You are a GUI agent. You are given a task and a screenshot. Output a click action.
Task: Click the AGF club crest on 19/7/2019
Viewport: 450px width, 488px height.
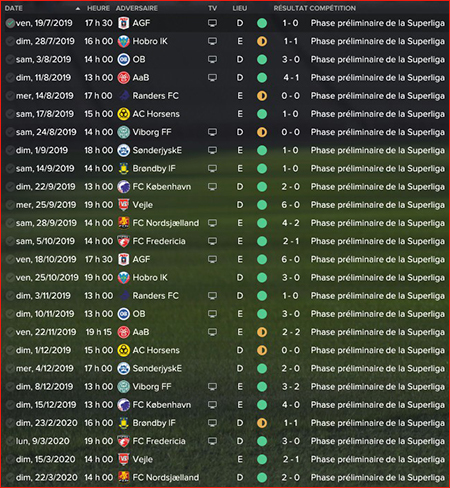(123, 23)
